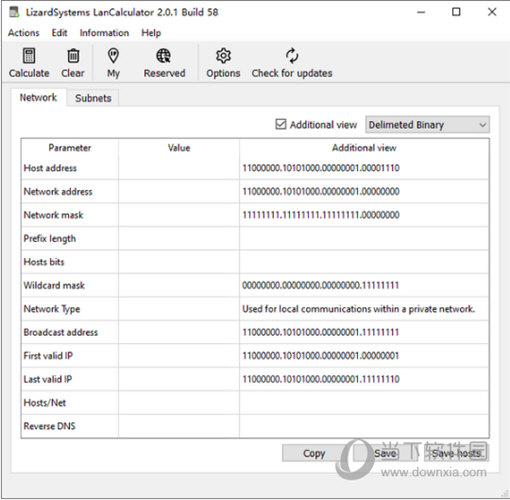This screenshot has width=510, height=500.
Task: Click the My IP location pin icon
Action: click(113, 55)
